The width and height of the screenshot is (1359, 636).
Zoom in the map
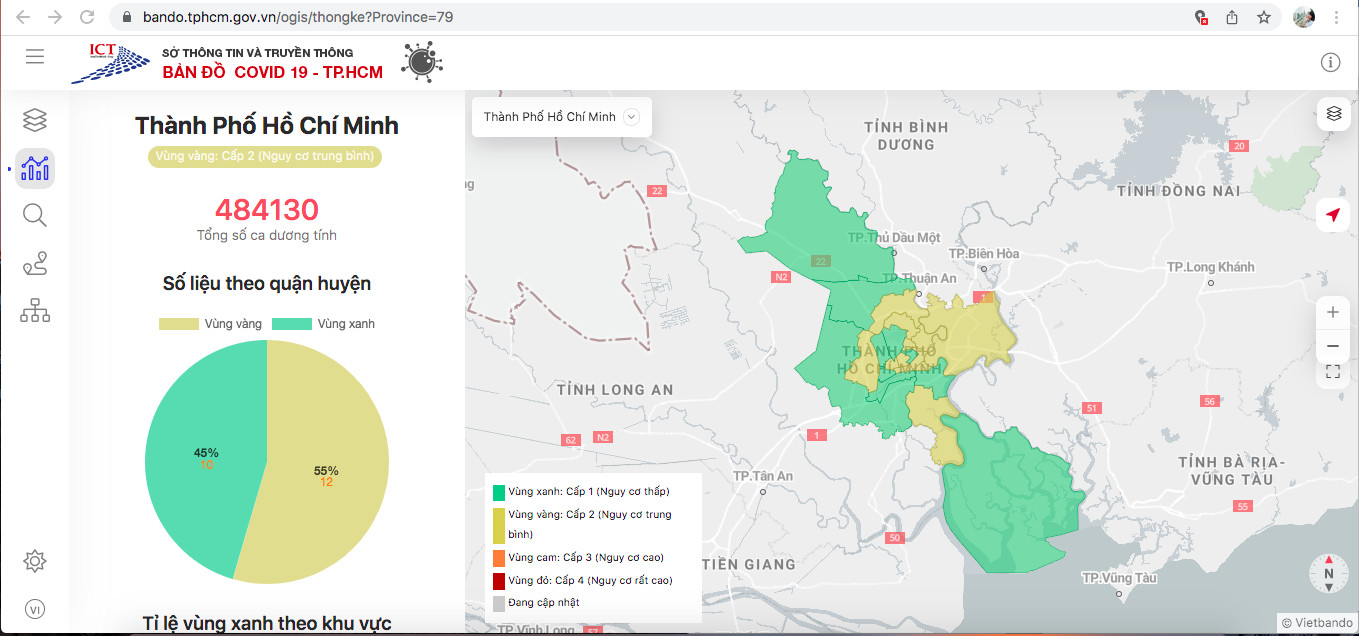point(1333,312)
